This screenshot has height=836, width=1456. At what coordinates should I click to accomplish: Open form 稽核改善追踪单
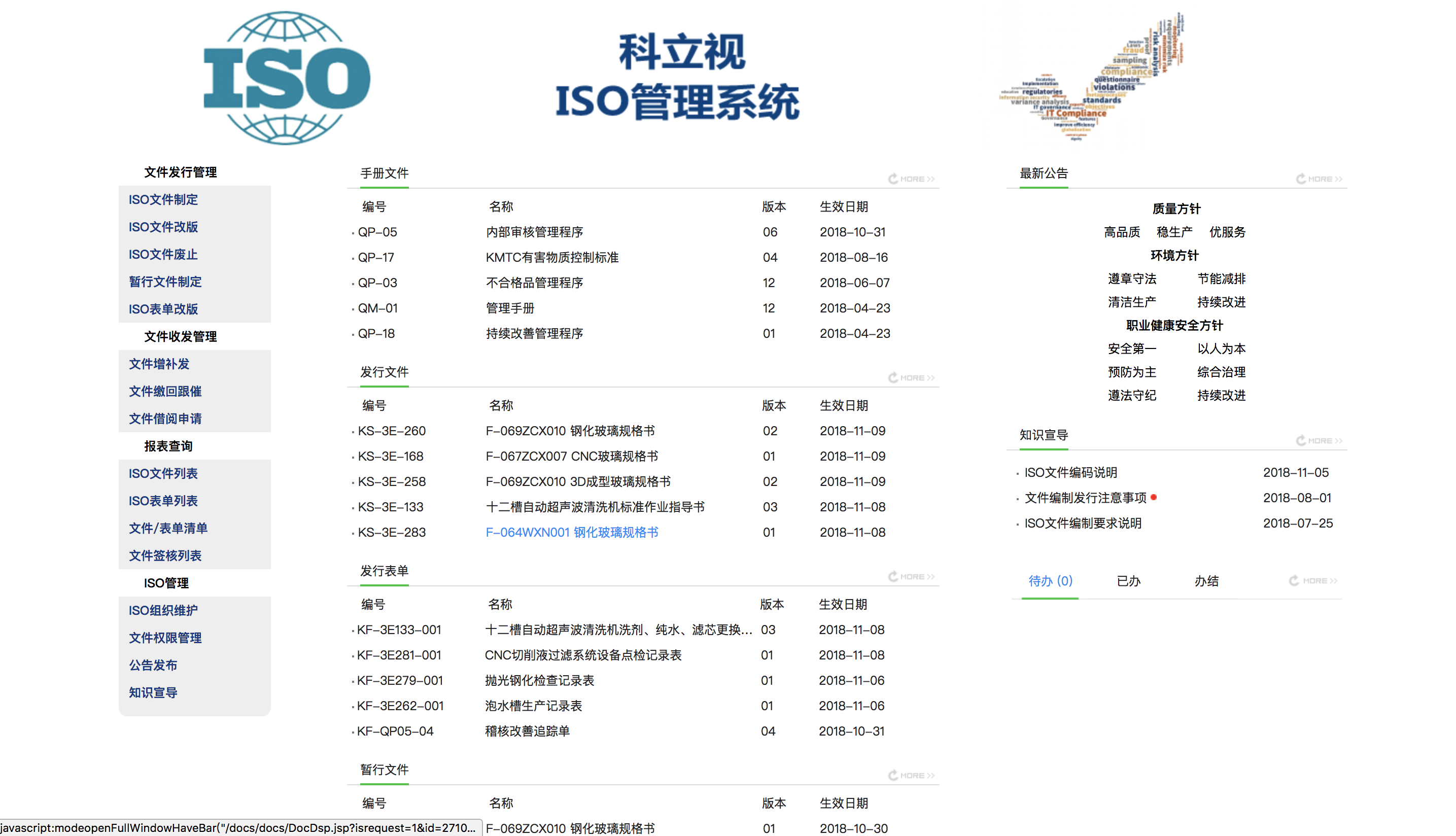point(527,731)
